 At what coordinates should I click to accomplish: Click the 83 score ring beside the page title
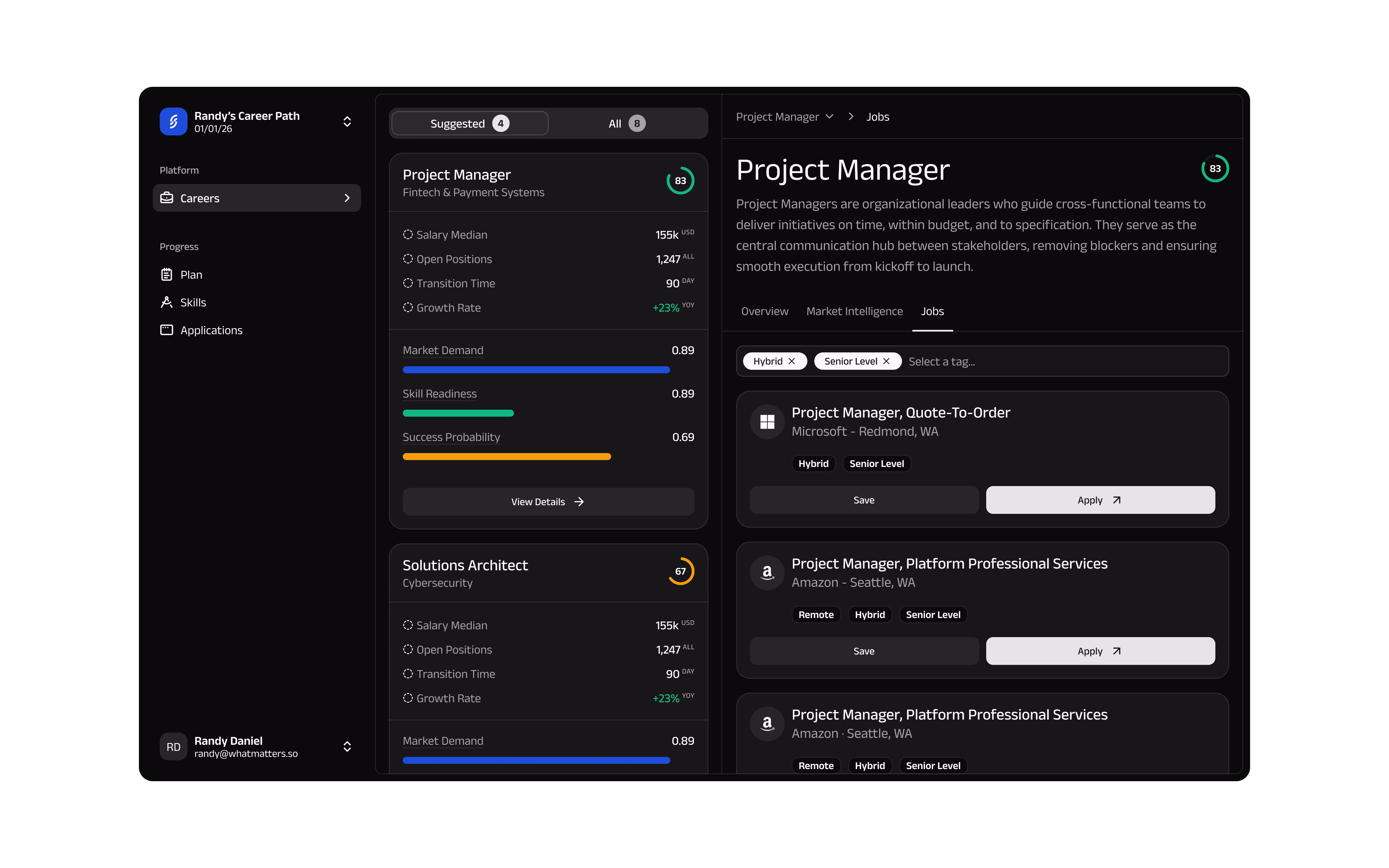pos(1215,169)
